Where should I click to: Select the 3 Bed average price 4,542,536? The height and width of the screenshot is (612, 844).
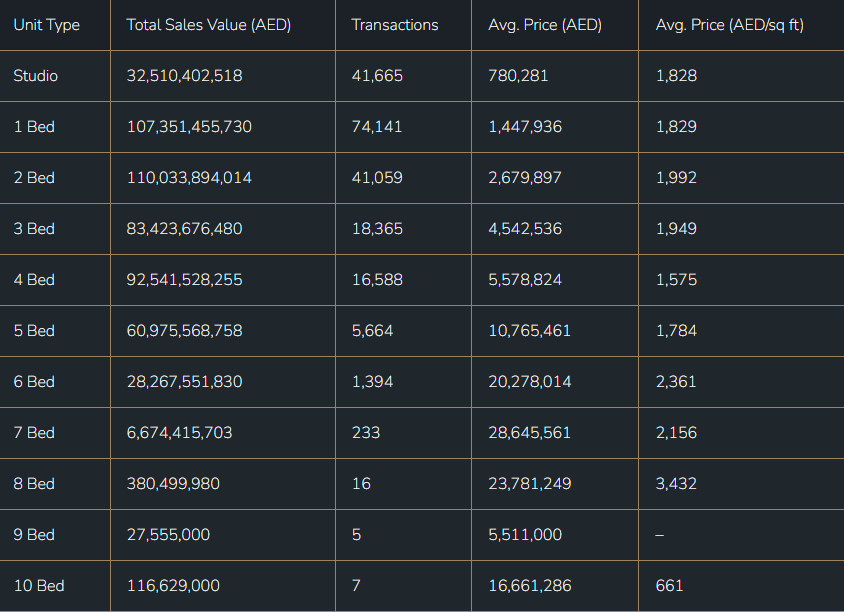coord(525,229)
